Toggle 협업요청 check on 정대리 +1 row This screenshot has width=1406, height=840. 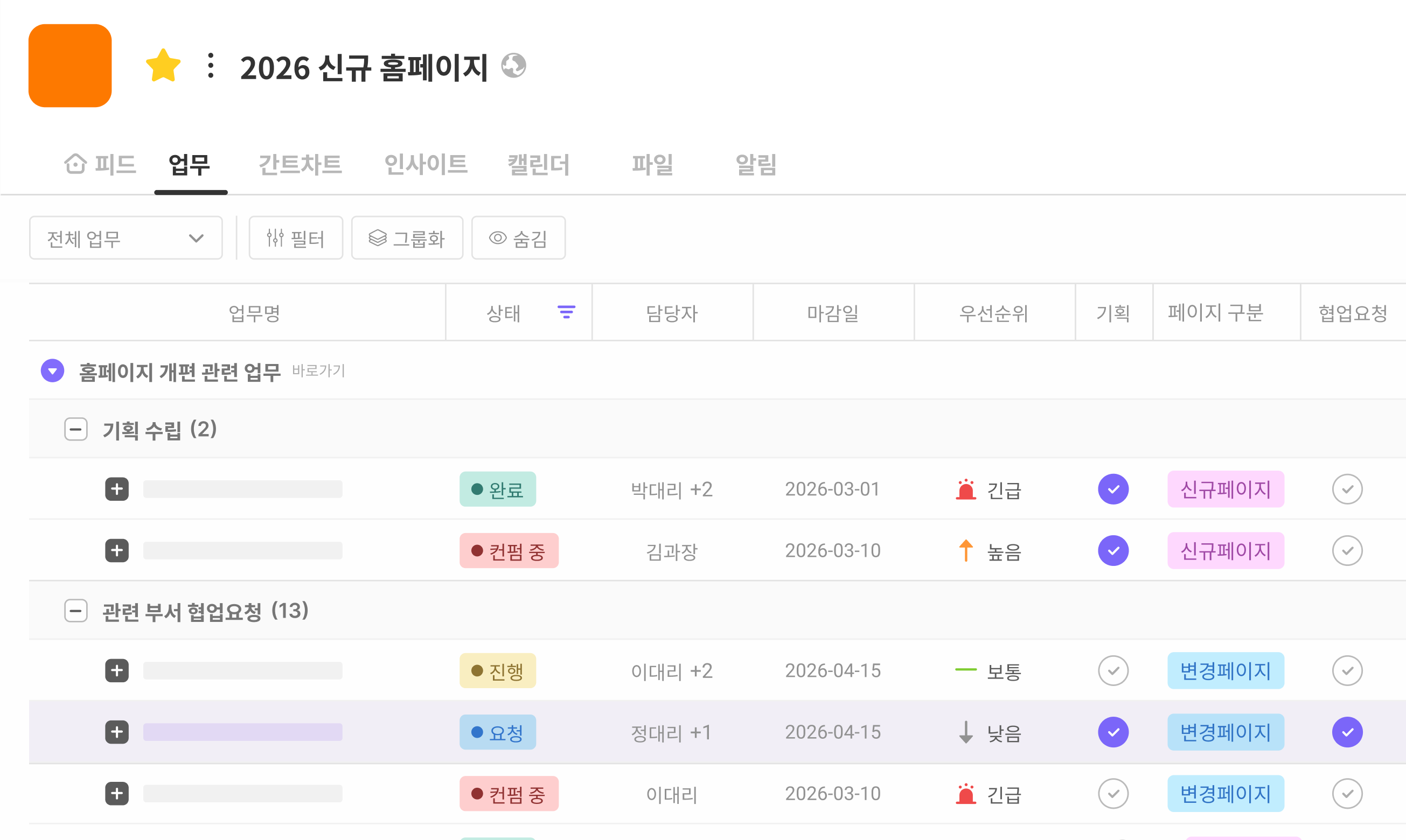pyautogui.click(x=1347, y=732)
